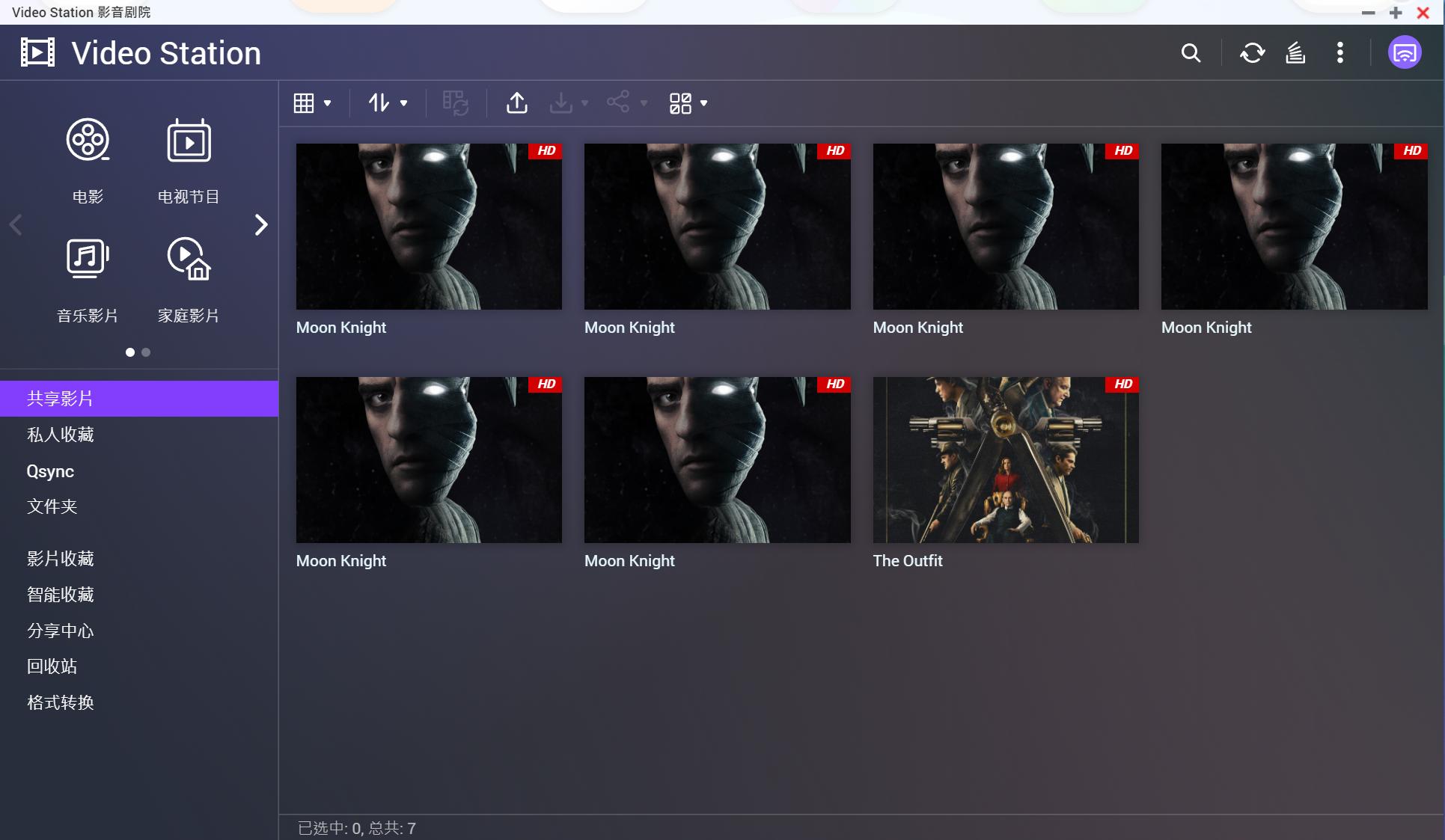Click the refresh sync icon
This screenshot has width=1445, height=840.
coord(1252,53)
